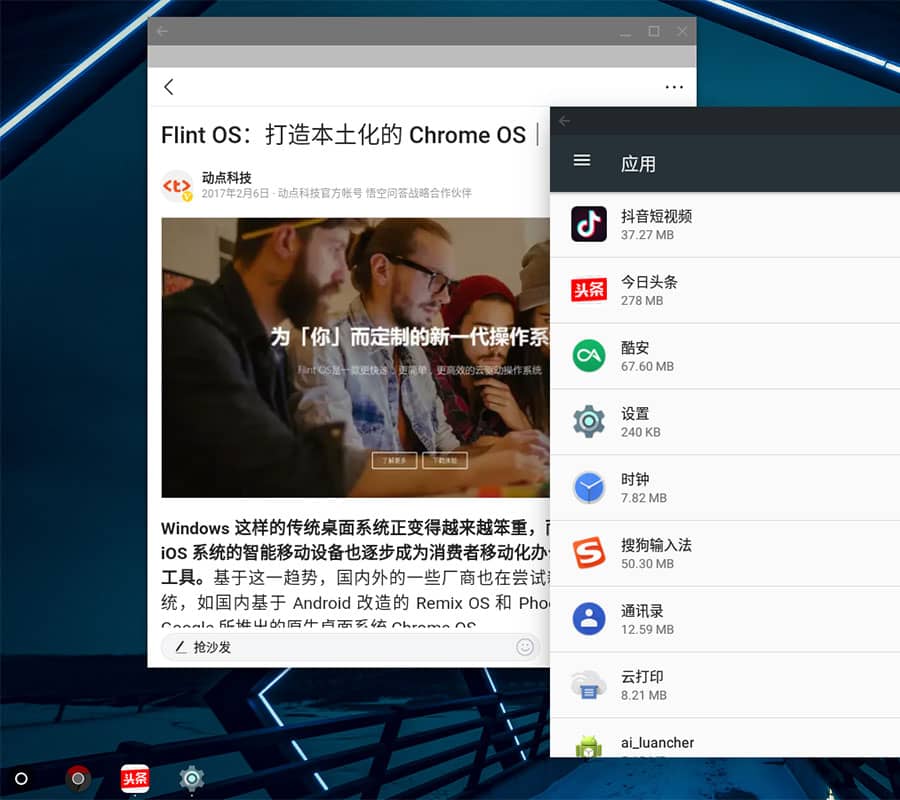Image resolution: width=900 pixels, height=800 pixels.
Task: Click the article window title back arrow
Action: click(x=162, y=31)
